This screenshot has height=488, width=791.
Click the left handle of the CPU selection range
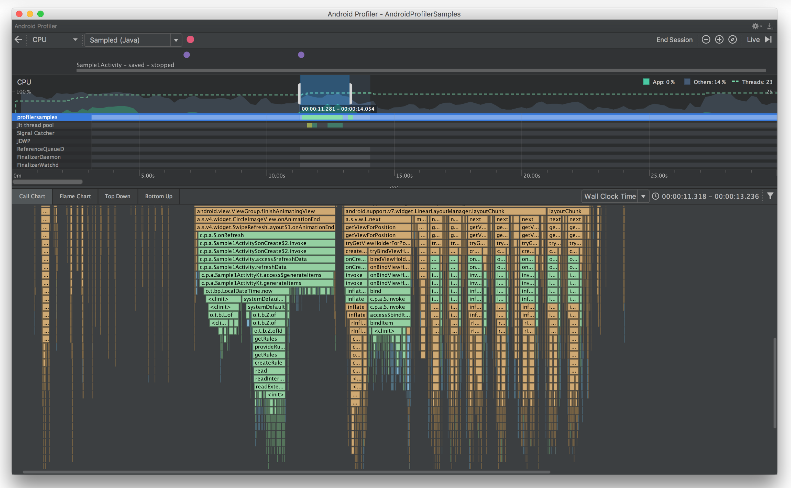pos(300,93)
